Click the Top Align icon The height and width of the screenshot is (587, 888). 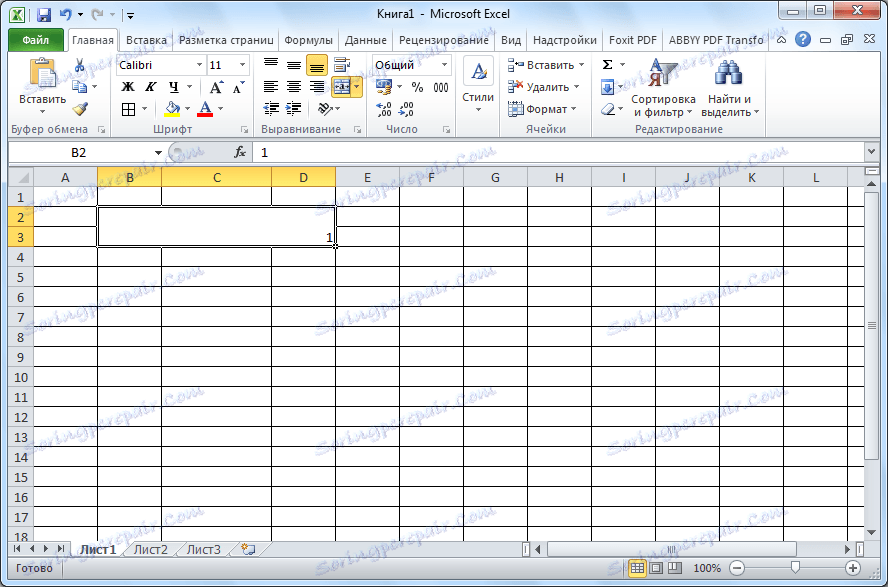pyautogui.click(x=271, y=65)
